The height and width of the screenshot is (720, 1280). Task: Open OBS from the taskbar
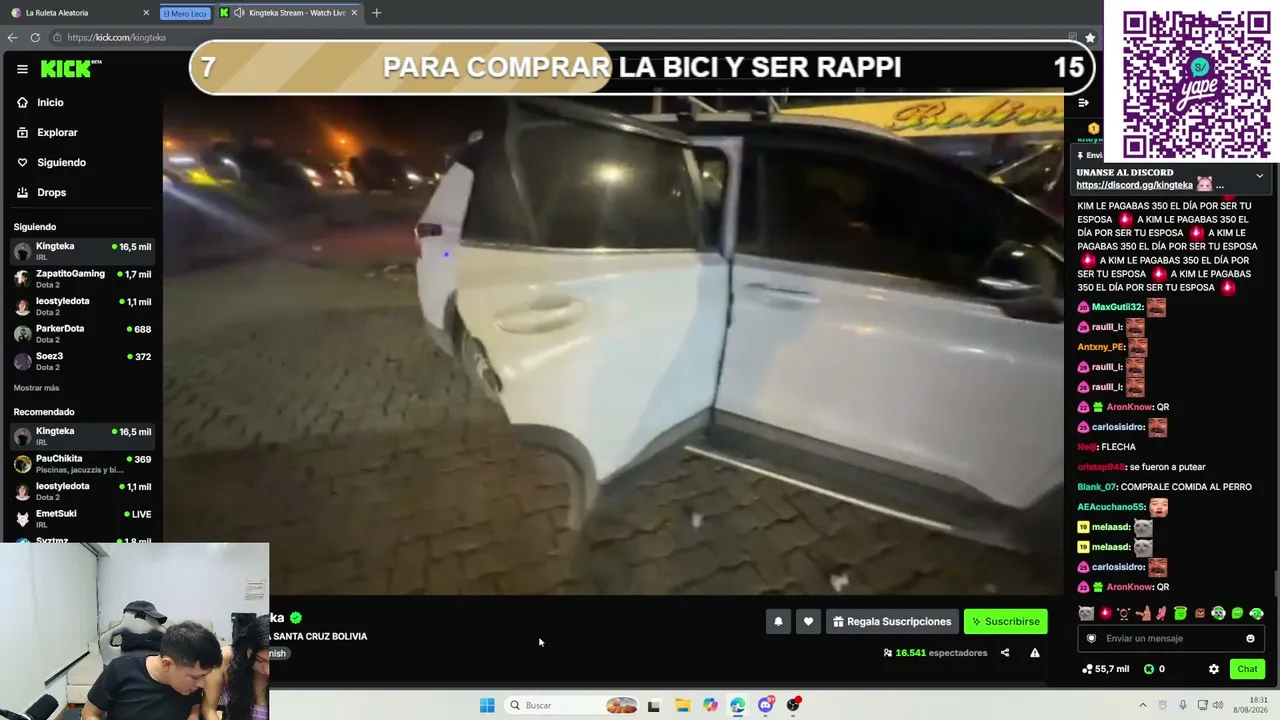coord(793,705)
